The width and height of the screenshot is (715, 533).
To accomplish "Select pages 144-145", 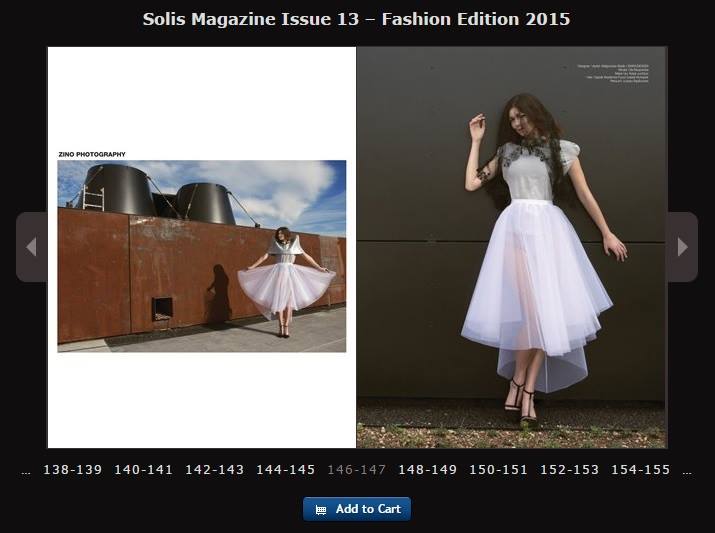I will [285, 470].
